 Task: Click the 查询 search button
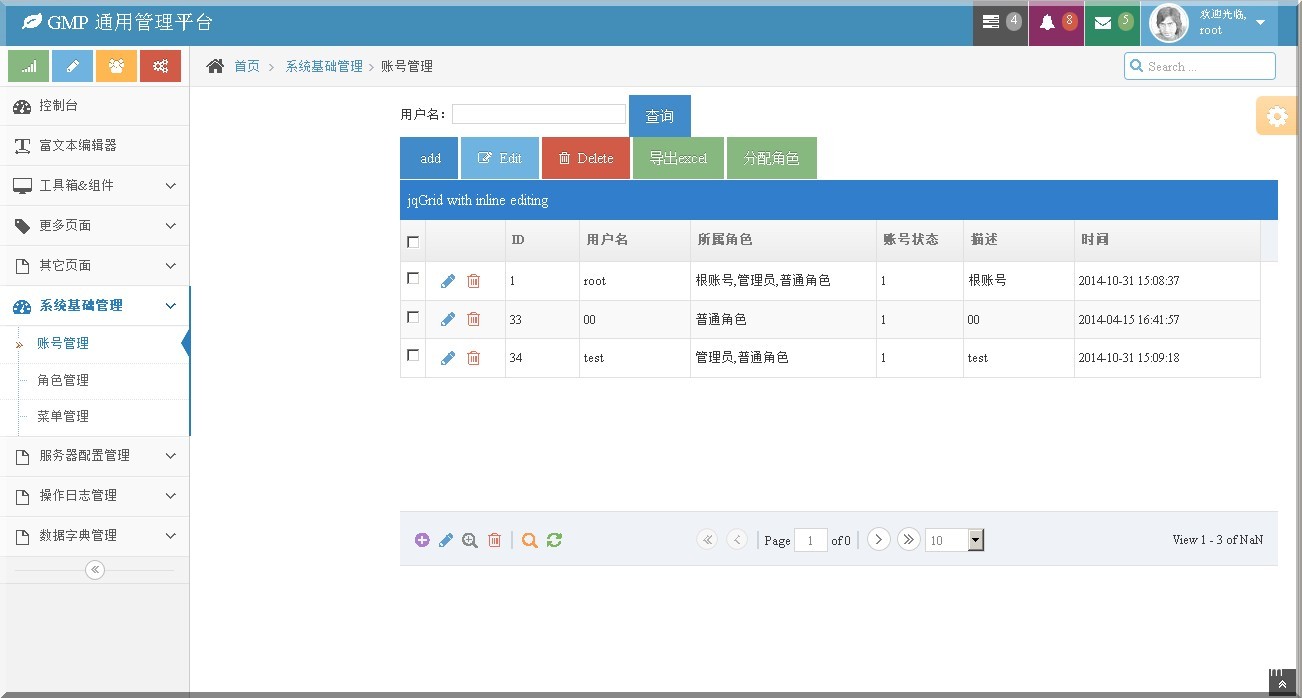659,116
